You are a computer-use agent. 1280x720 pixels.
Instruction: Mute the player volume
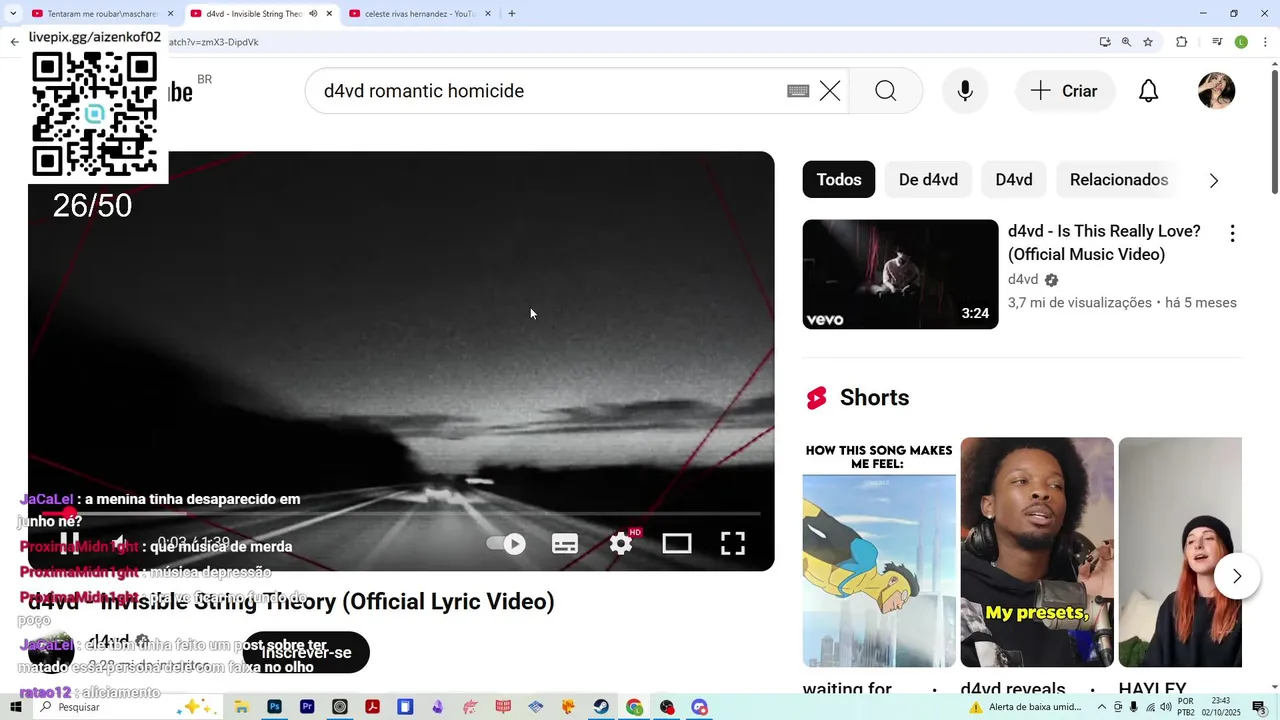[120, 543]
